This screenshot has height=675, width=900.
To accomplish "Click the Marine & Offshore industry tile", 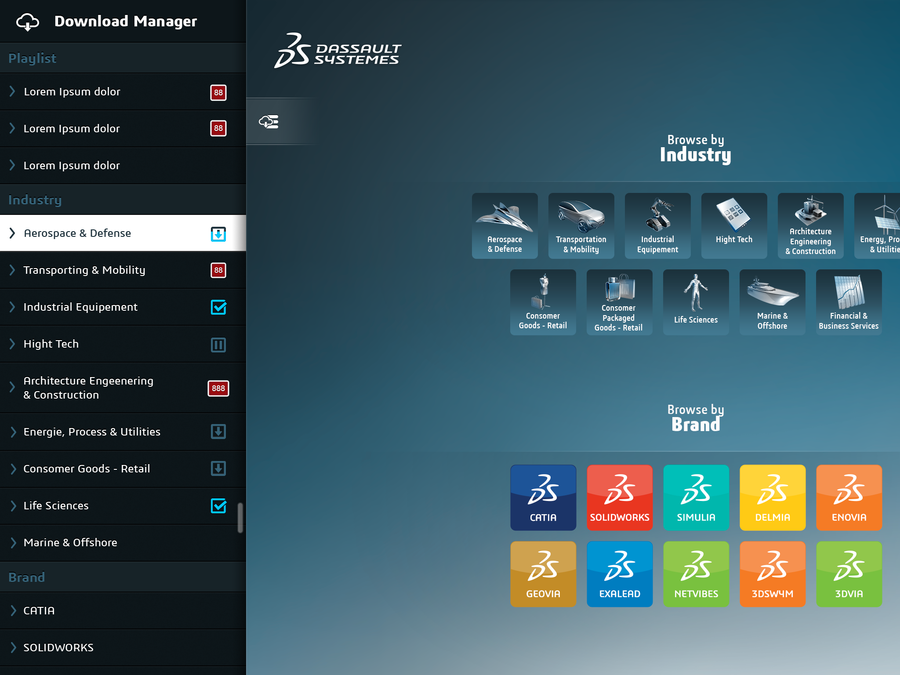I will [772, 301].
